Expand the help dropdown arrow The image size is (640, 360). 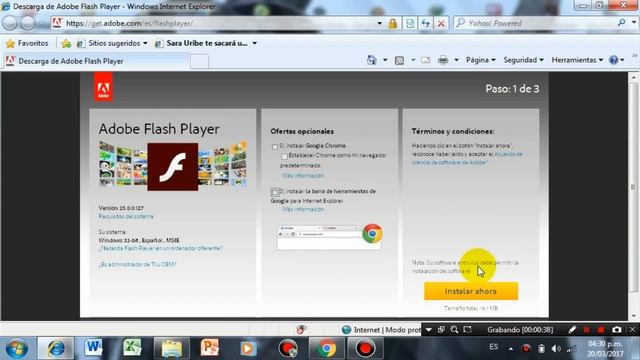622,60
